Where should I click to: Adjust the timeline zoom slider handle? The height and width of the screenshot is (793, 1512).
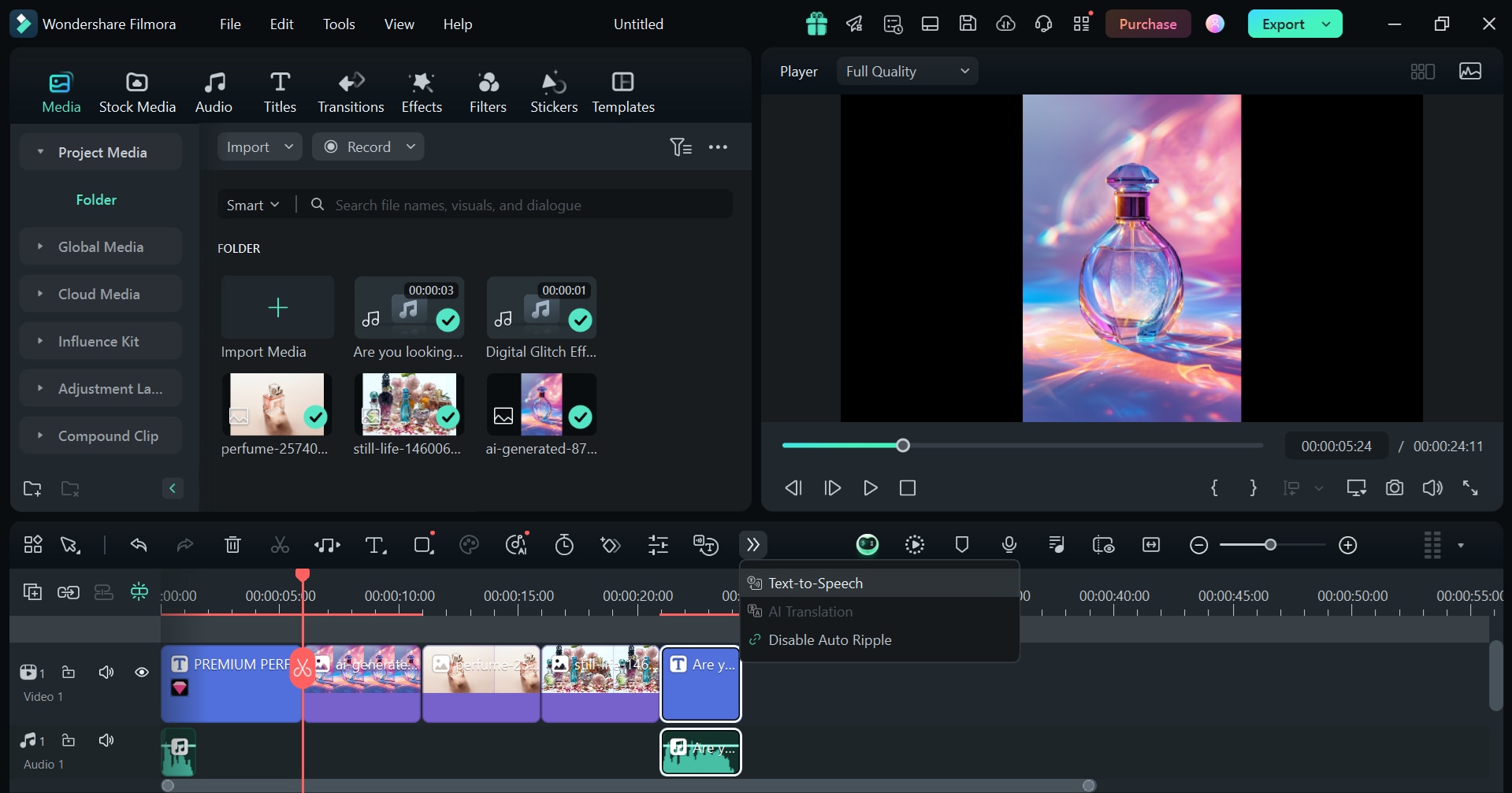tap(1270, 545)
